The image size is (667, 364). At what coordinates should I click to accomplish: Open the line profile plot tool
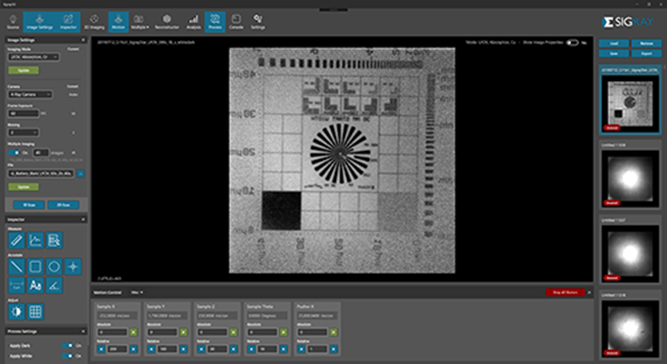(35, 240)
